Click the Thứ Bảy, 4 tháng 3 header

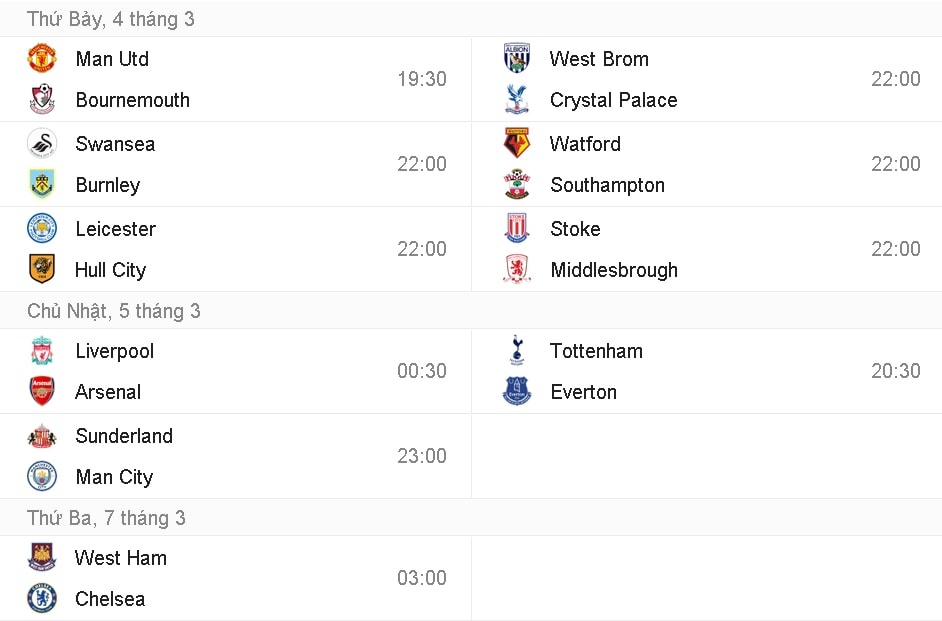coord(111,19)
